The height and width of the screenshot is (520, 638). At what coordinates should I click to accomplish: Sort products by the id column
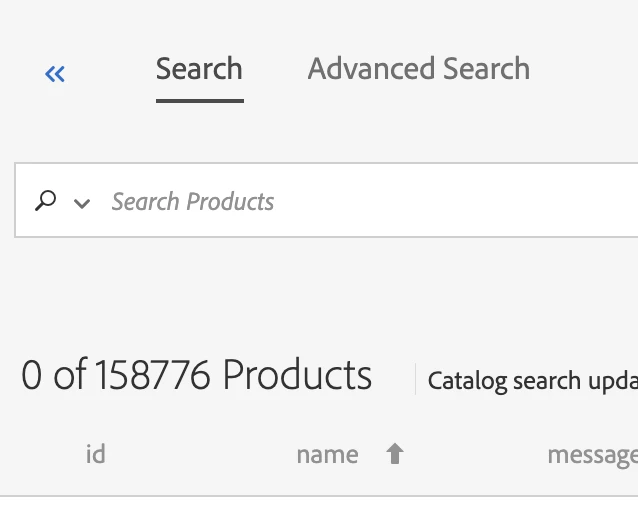click(95, 454)
